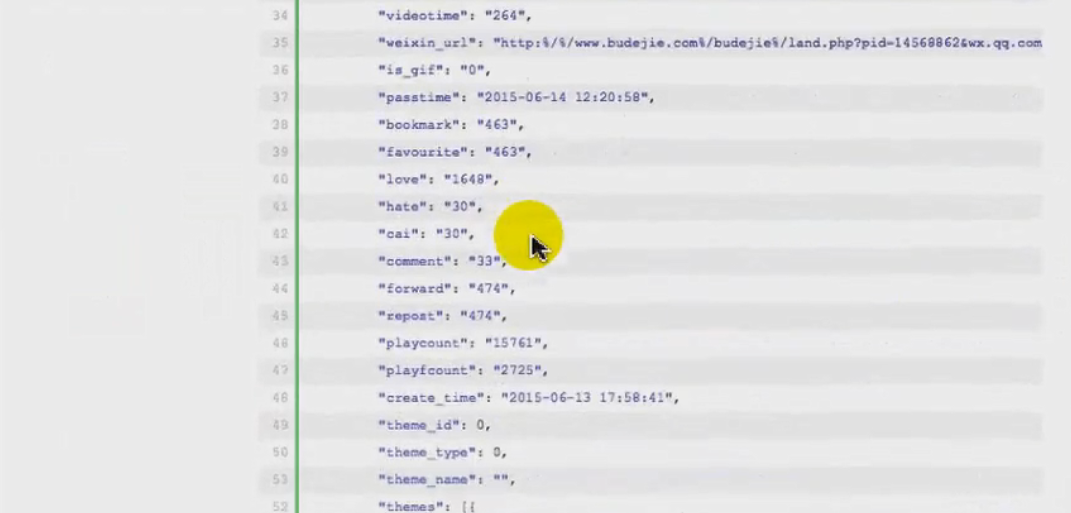Click the "theme_type" key
The image size is (1071, 513).
[x=426, y=452]
